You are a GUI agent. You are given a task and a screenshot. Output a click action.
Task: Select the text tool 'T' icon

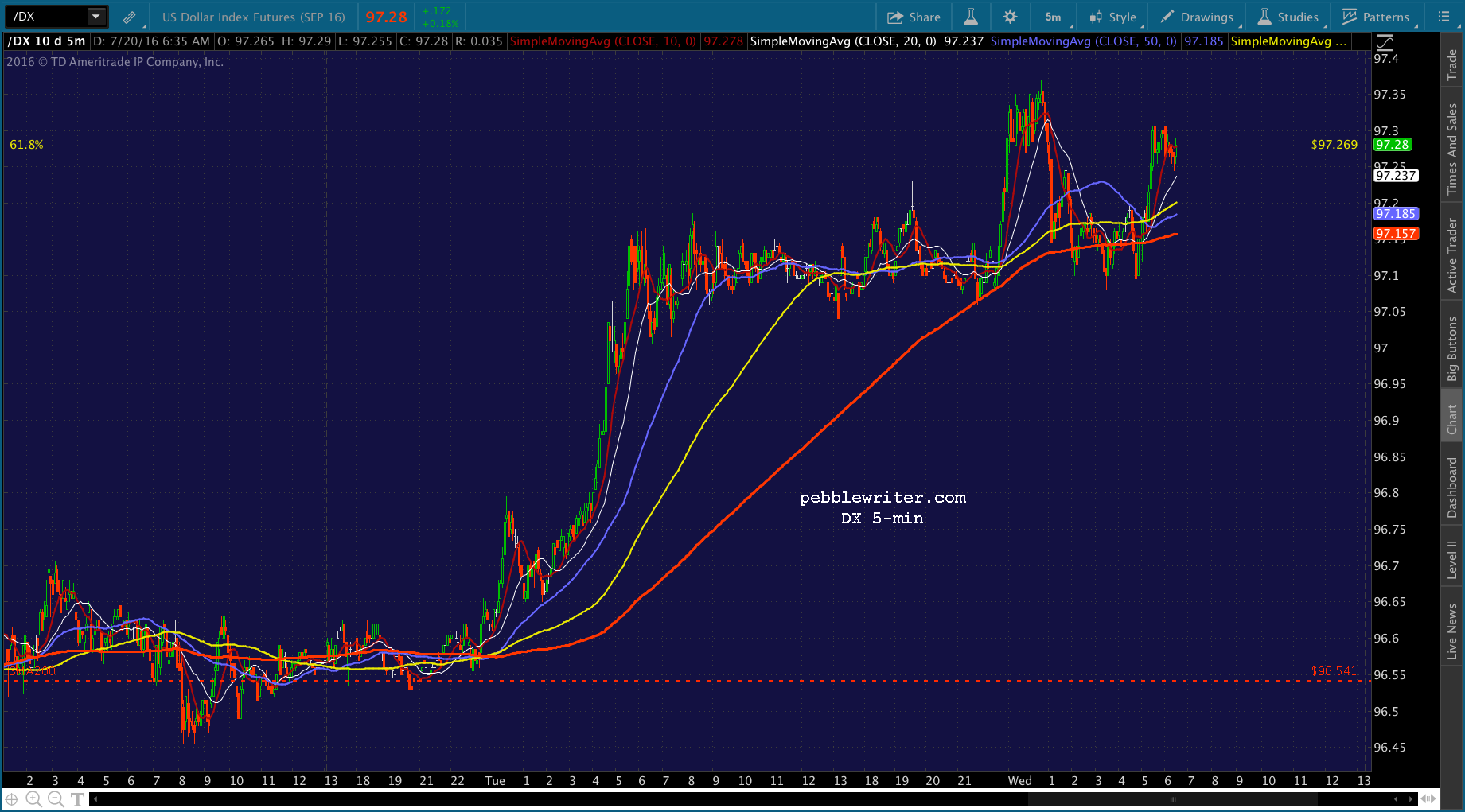[x=78, y=799]
